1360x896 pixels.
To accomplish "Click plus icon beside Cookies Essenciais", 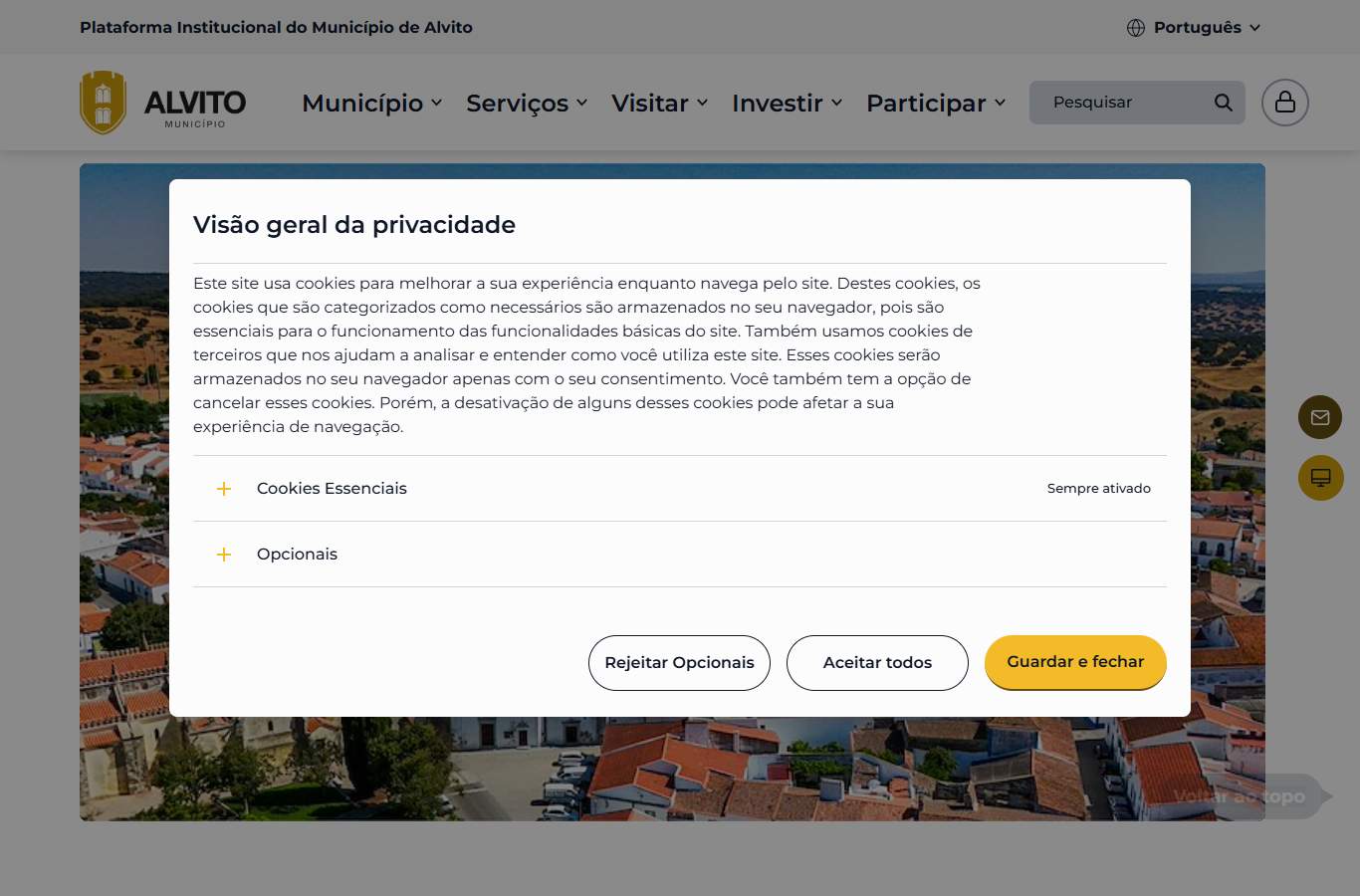I will (x=224, y=489).
